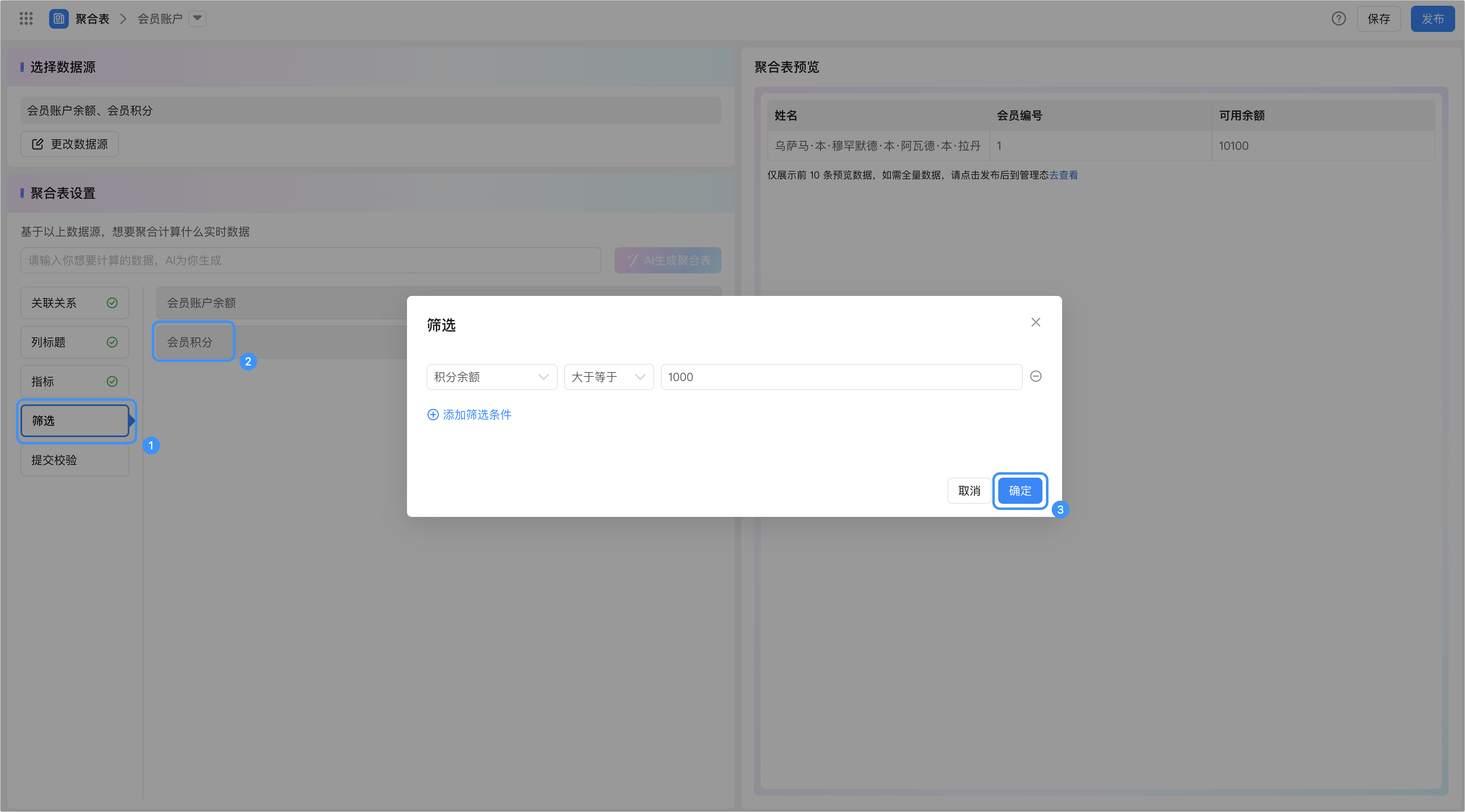This screenshot has width=1465, height=812.
Task: Click the green check beside 关联关系
Action: click(112, 303)
